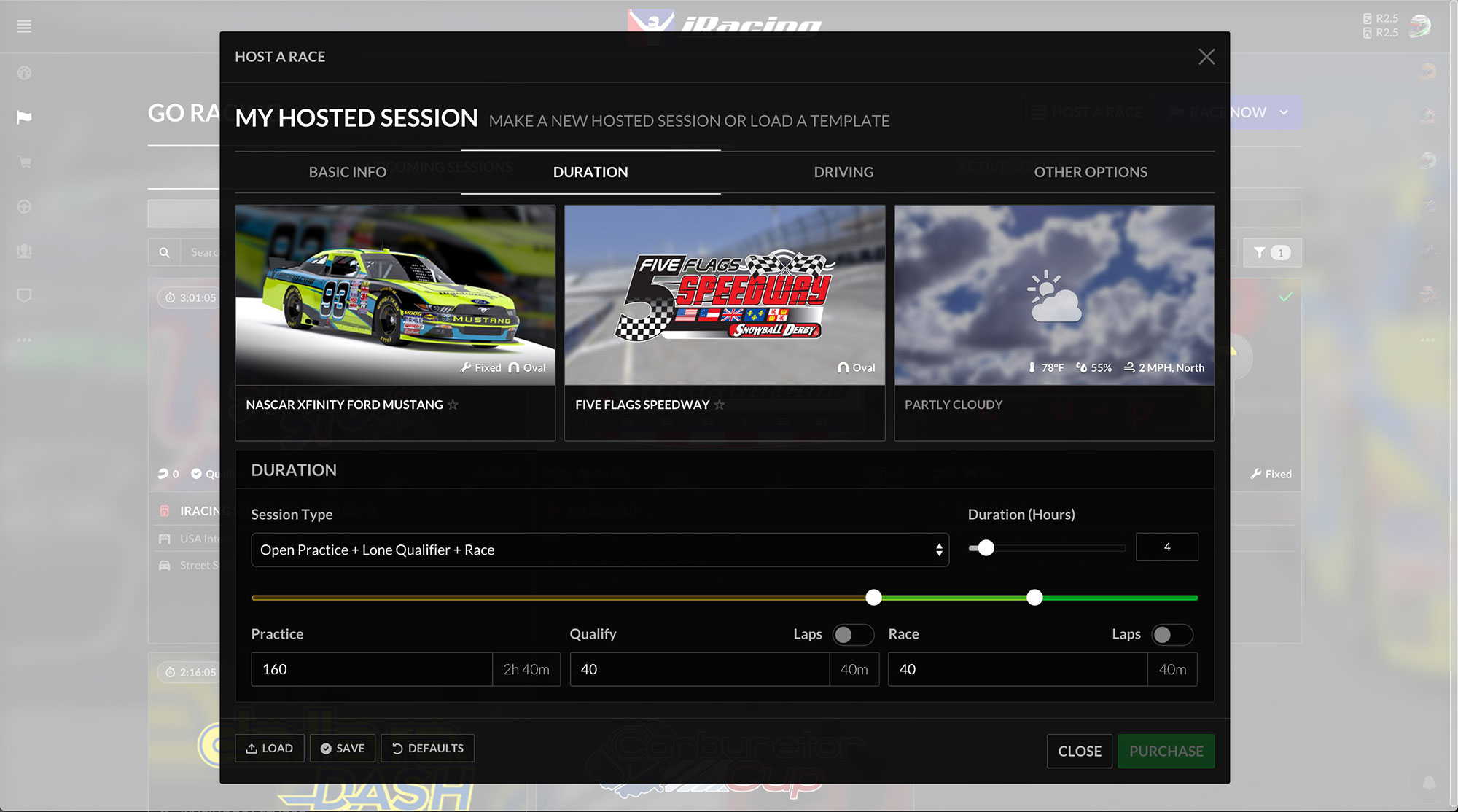Open the Other Options tab
This screenshot has width=1458, height=812.
tap(1090, 172)
